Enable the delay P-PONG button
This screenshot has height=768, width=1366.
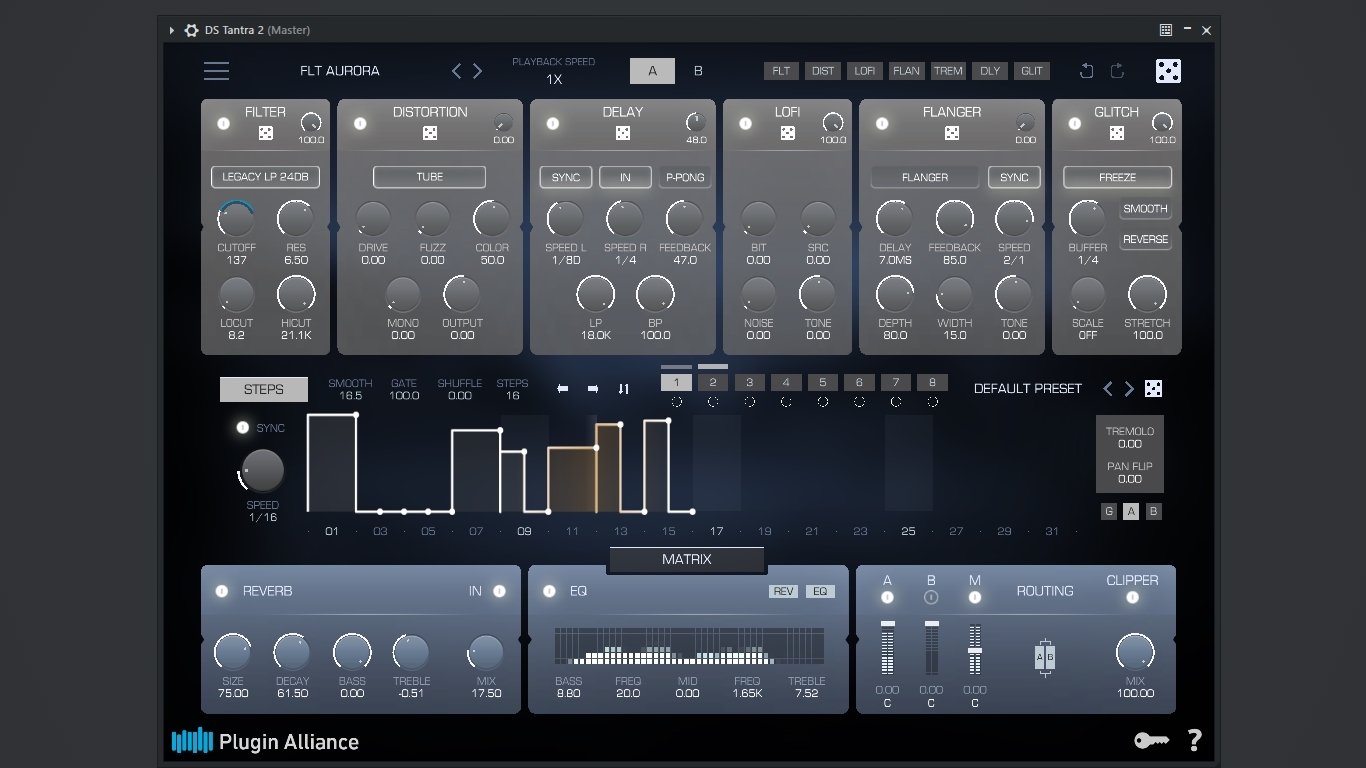click(x=685, y=177)
